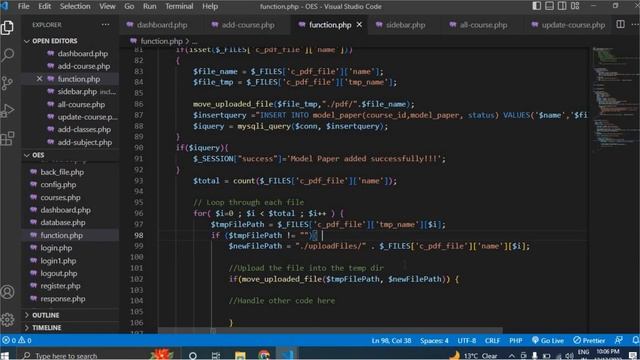Close function.php in Open Editors list
This screenshot has width=640, height=360.
pyautogui.click(x=39, y=79)
